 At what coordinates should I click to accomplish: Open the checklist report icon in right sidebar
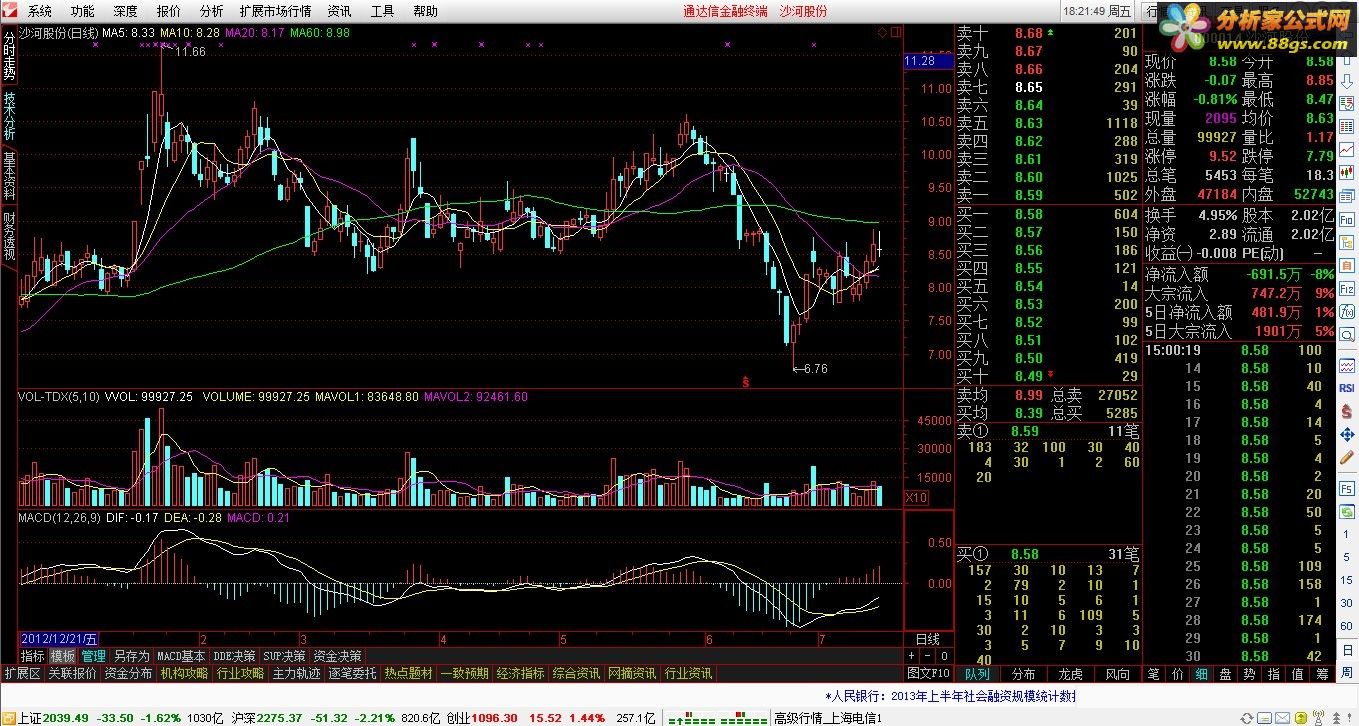click(x=1347, y=104)
